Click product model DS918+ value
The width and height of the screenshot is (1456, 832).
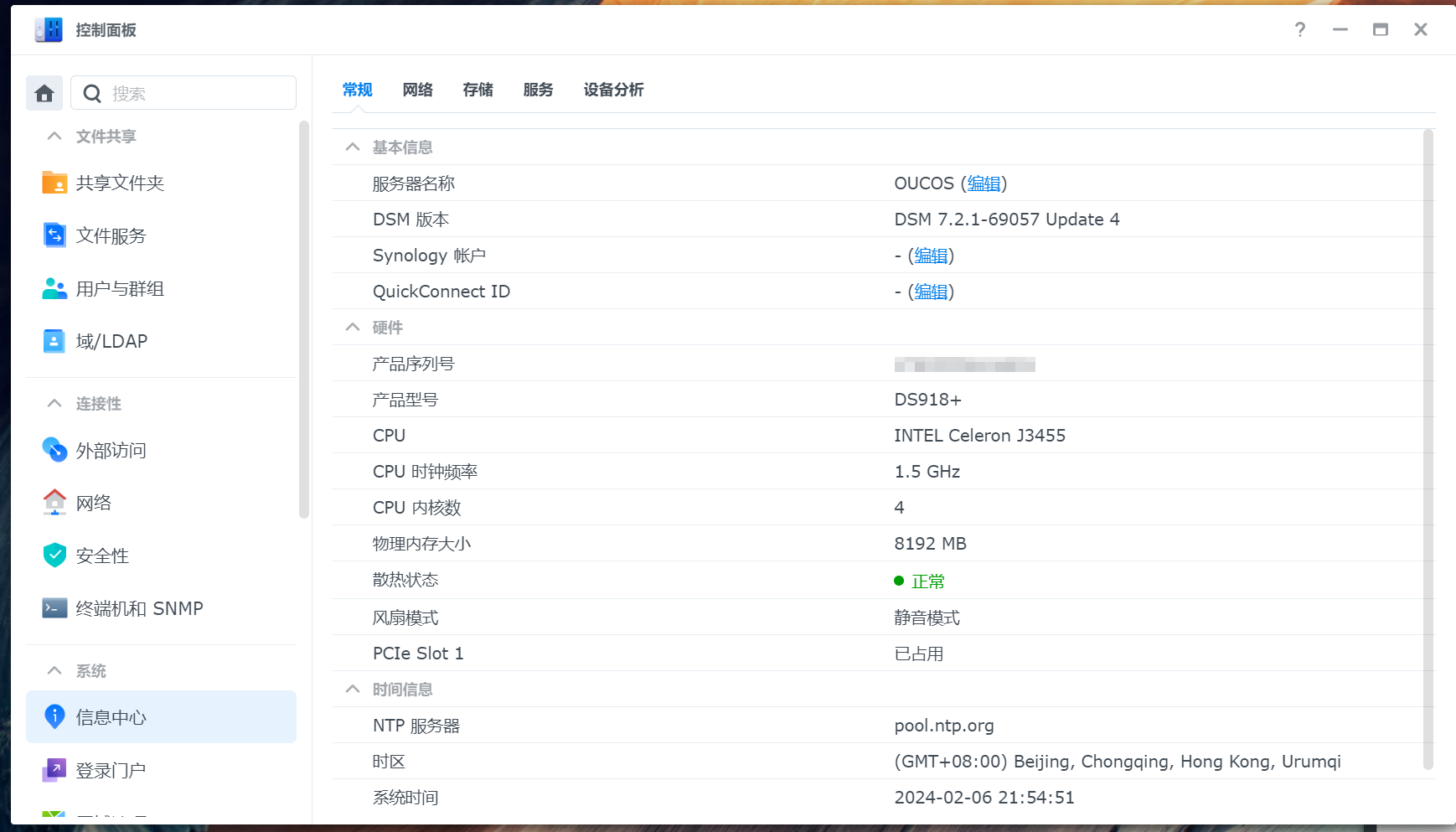(927, 400)
